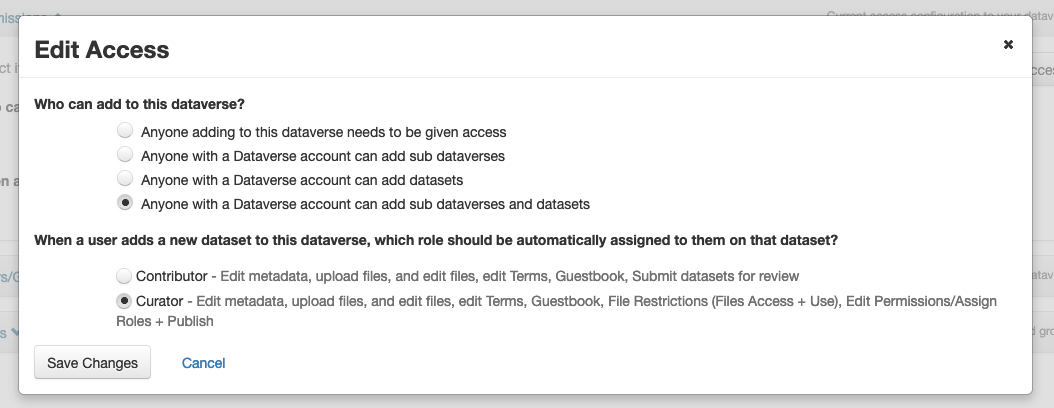Click the 'Who can add to this dataverse?' heading

pyautogui.click(x=140, y=104)
